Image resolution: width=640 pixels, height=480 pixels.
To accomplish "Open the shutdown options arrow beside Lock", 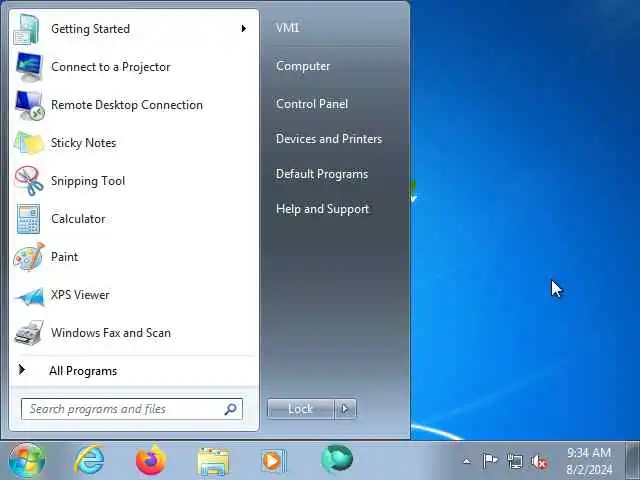I will (x=345, y=409).
